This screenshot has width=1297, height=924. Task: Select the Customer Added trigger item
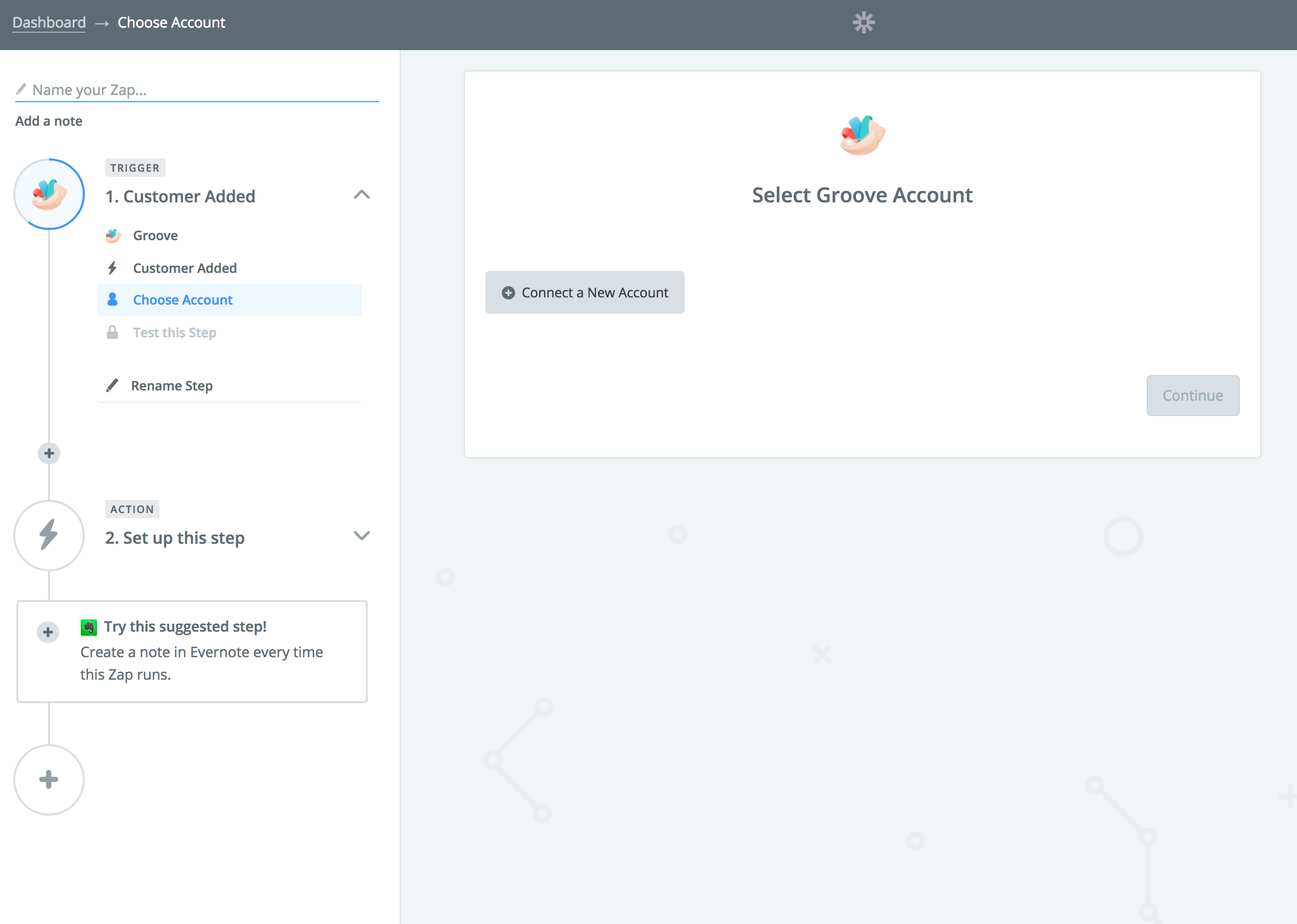click(x=184, y=268)
